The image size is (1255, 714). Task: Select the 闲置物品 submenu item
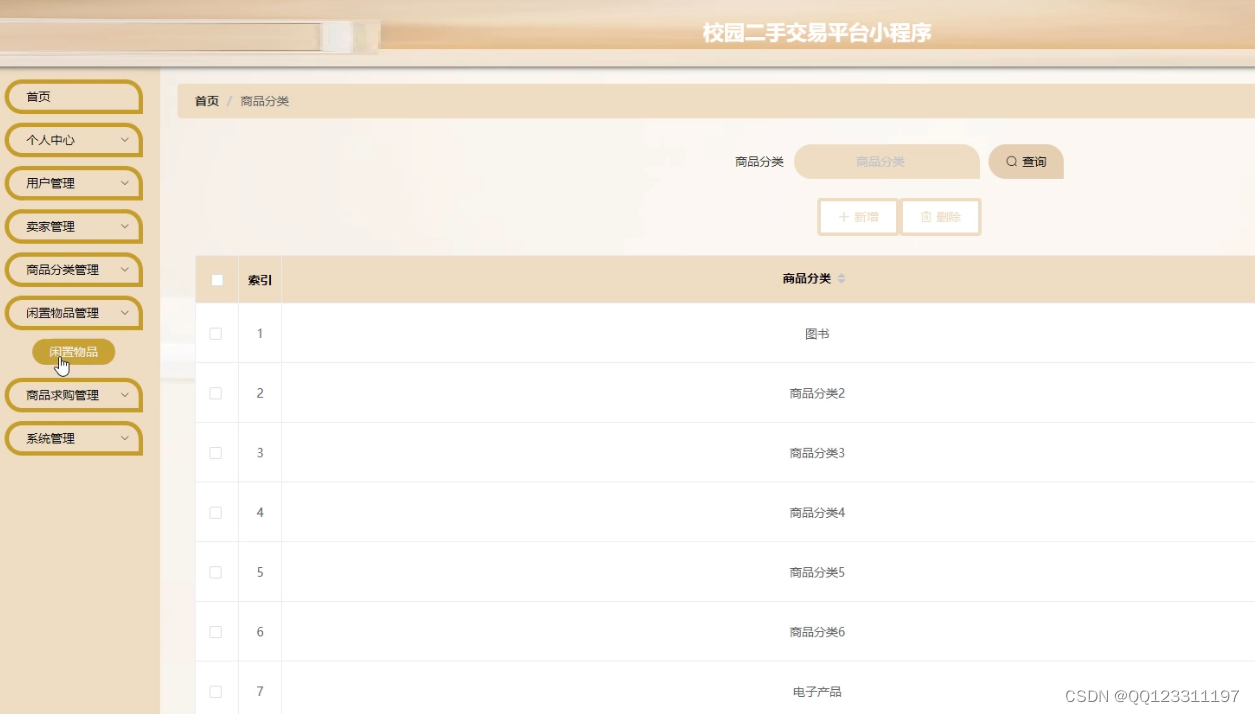73,352
